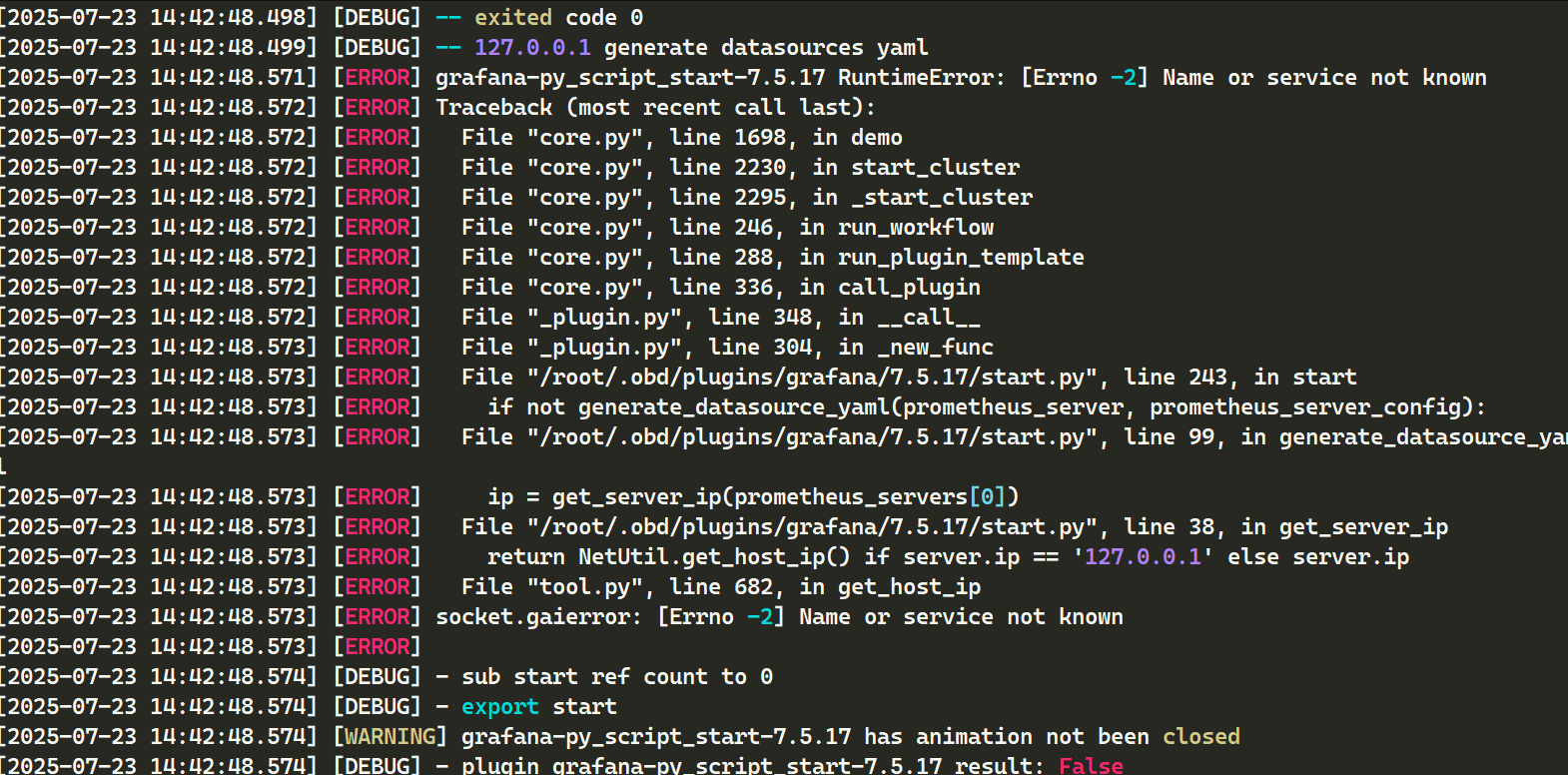
Task: Click the '14:42:48.499' timestamp
Action: (x=228, y=47)
